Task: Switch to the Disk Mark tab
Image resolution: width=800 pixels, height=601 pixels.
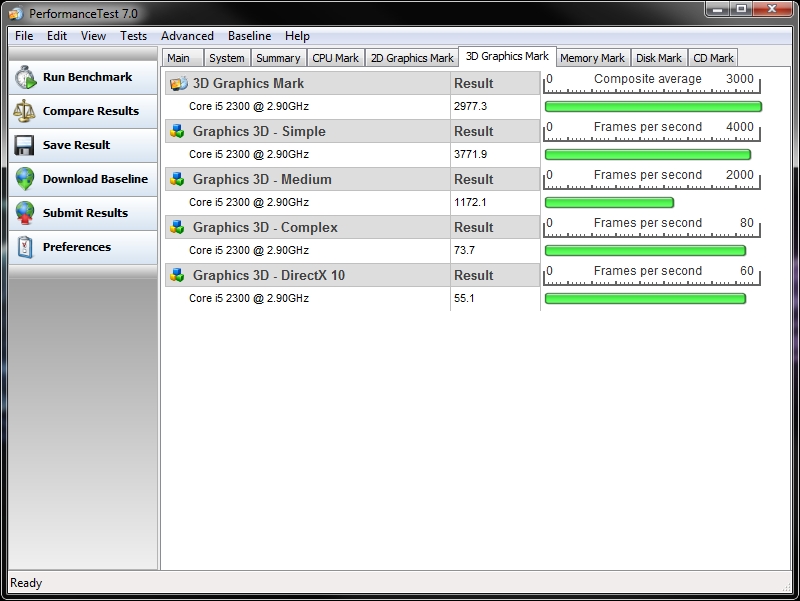Action: (659, 58)
